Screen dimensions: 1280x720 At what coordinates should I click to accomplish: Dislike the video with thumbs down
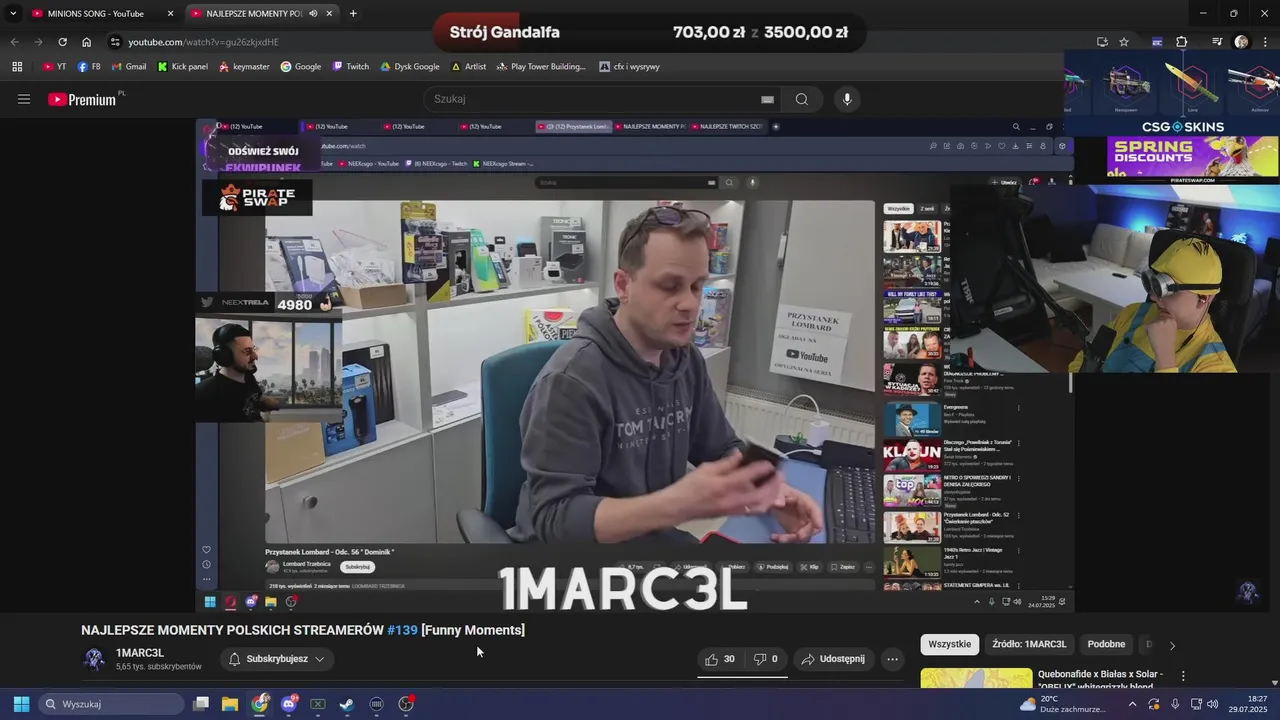(x=766, y=659)
